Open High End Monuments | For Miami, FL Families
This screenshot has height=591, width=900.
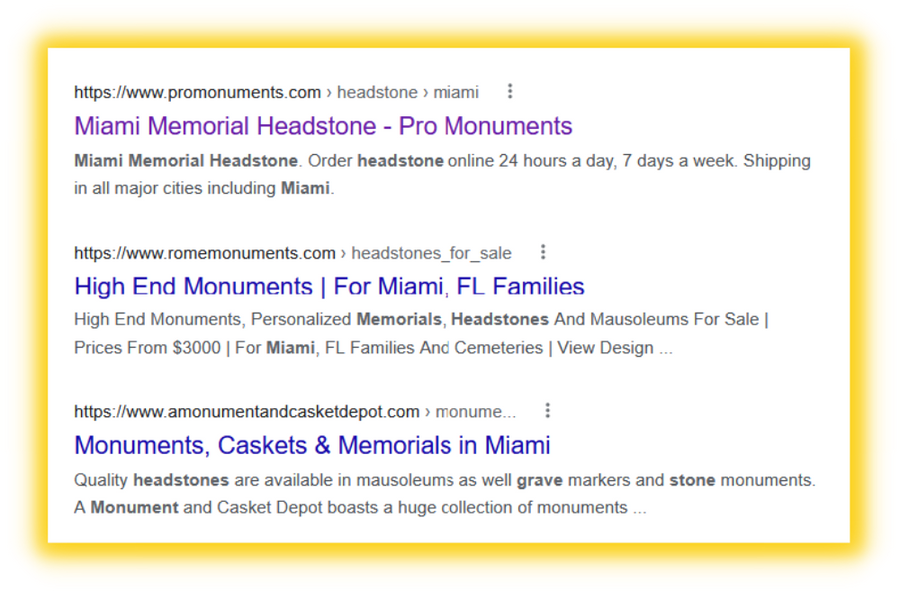[329, 286]
